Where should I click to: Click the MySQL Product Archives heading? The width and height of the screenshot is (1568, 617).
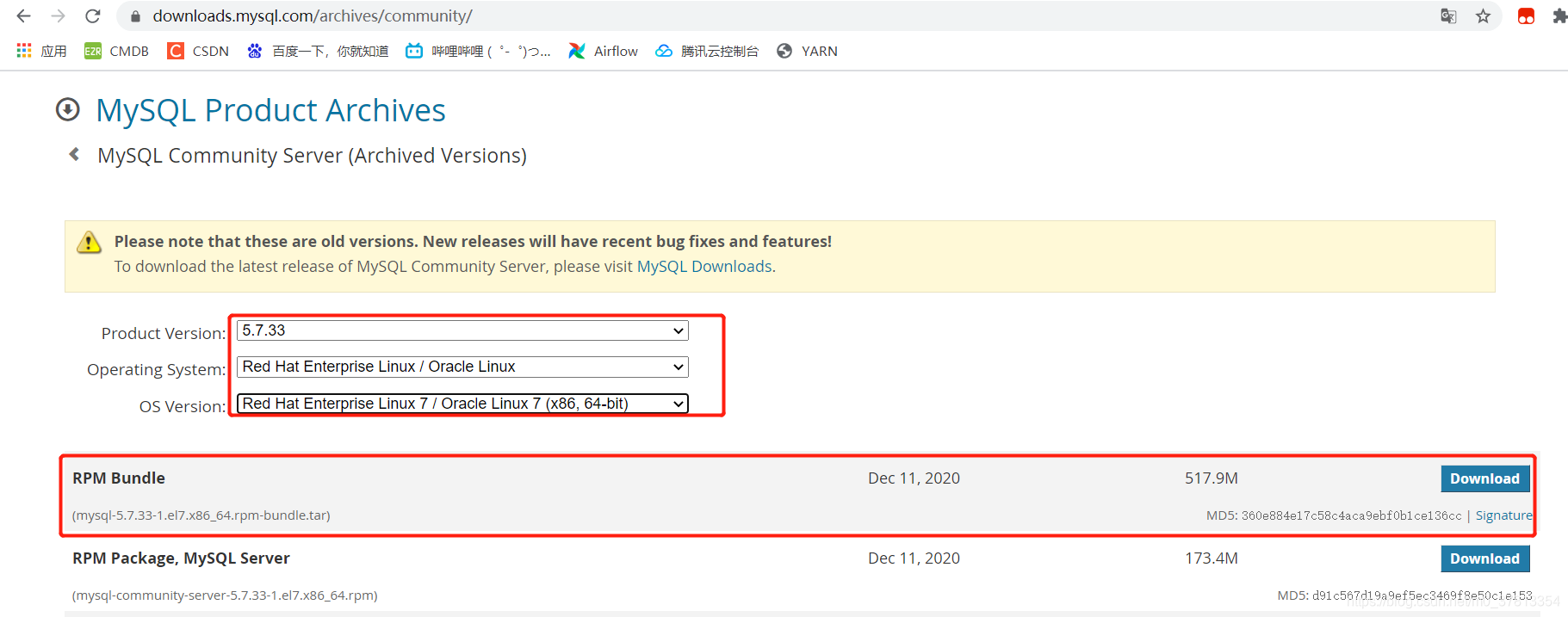coord(270,110)
